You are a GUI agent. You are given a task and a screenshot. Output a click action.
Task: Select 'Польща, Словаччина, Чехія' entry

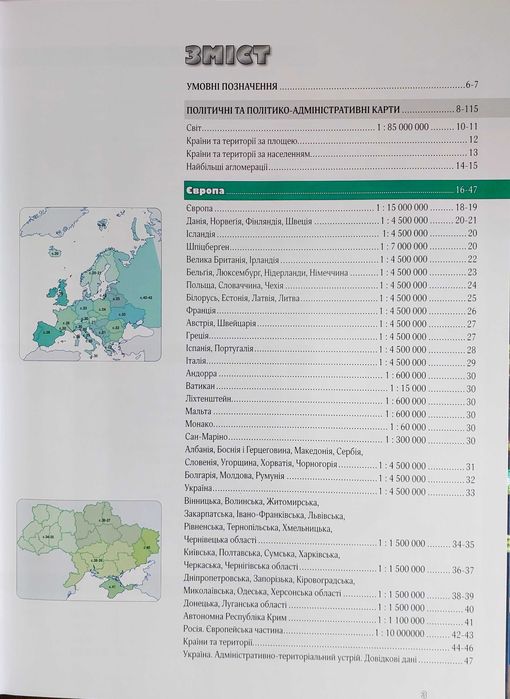pos(331,285)
